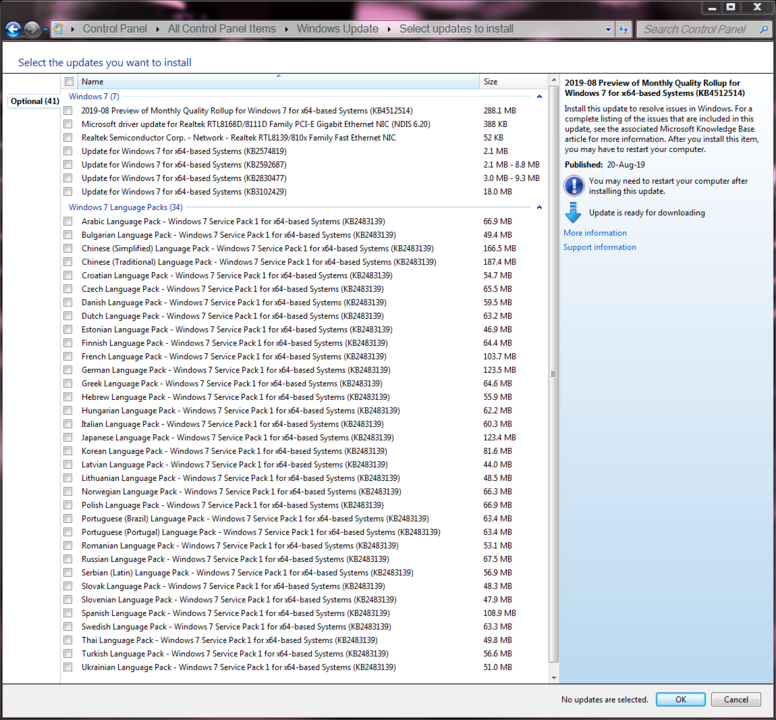
Task: Check the Swedish Language Pack checkbox
Action: (x=68, y=626)
